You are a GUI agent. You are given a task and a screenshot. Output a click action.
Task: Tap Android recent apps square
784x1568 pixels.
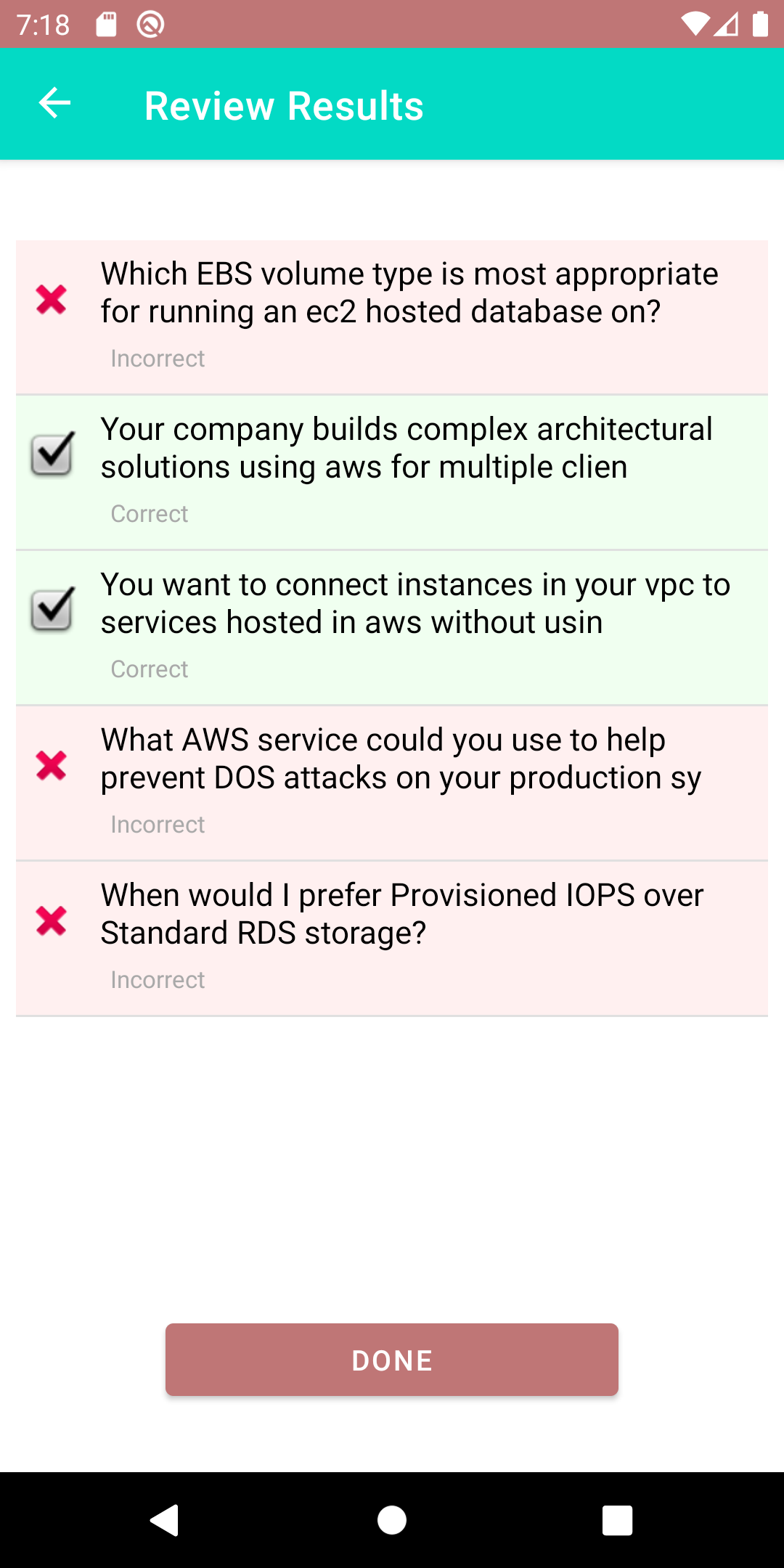click(618, 1520)
